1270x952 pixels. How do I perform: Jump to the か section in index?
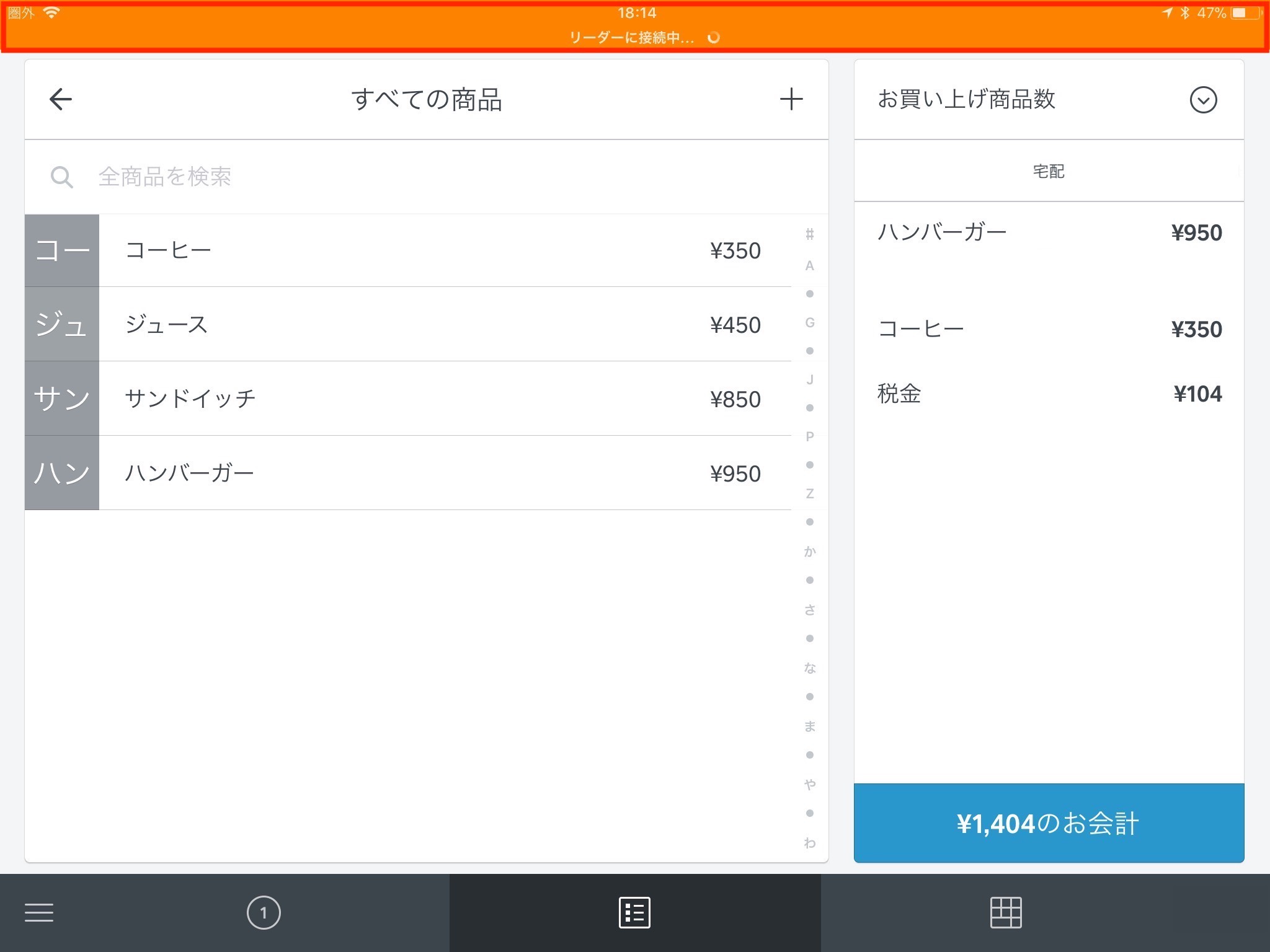pos(809,552)
